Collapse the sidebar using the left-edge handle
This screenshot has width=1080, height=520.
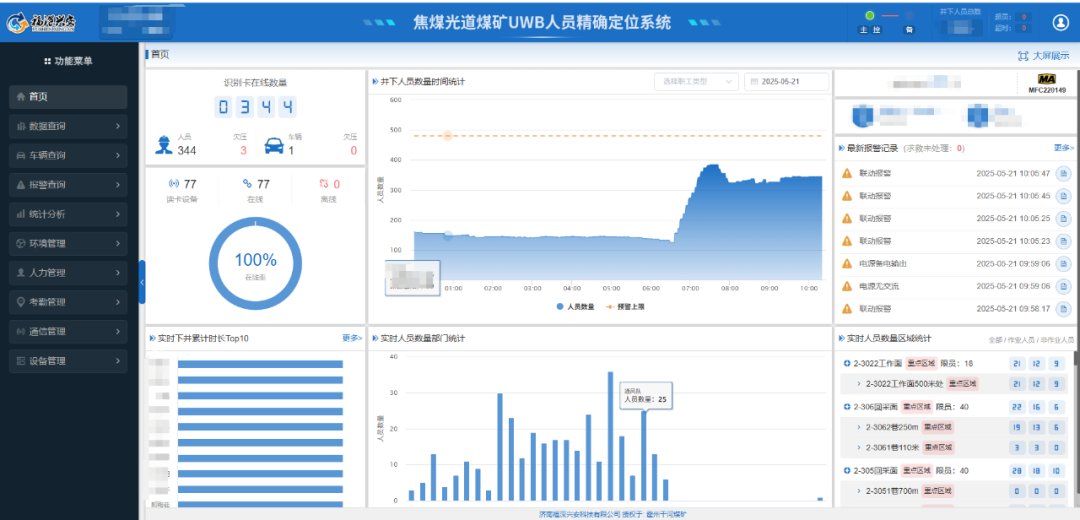point(142,283)
